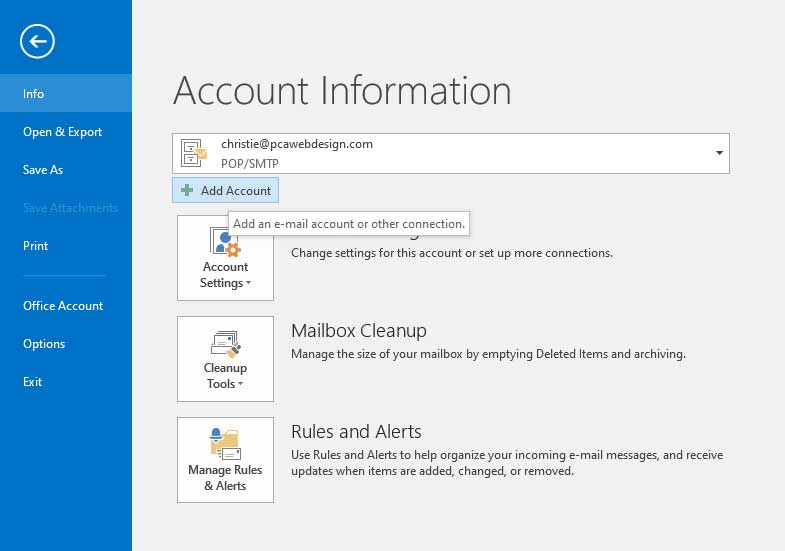
Task: Click the 'Add an e-mail account' tooltip
Action: point(349,224)
